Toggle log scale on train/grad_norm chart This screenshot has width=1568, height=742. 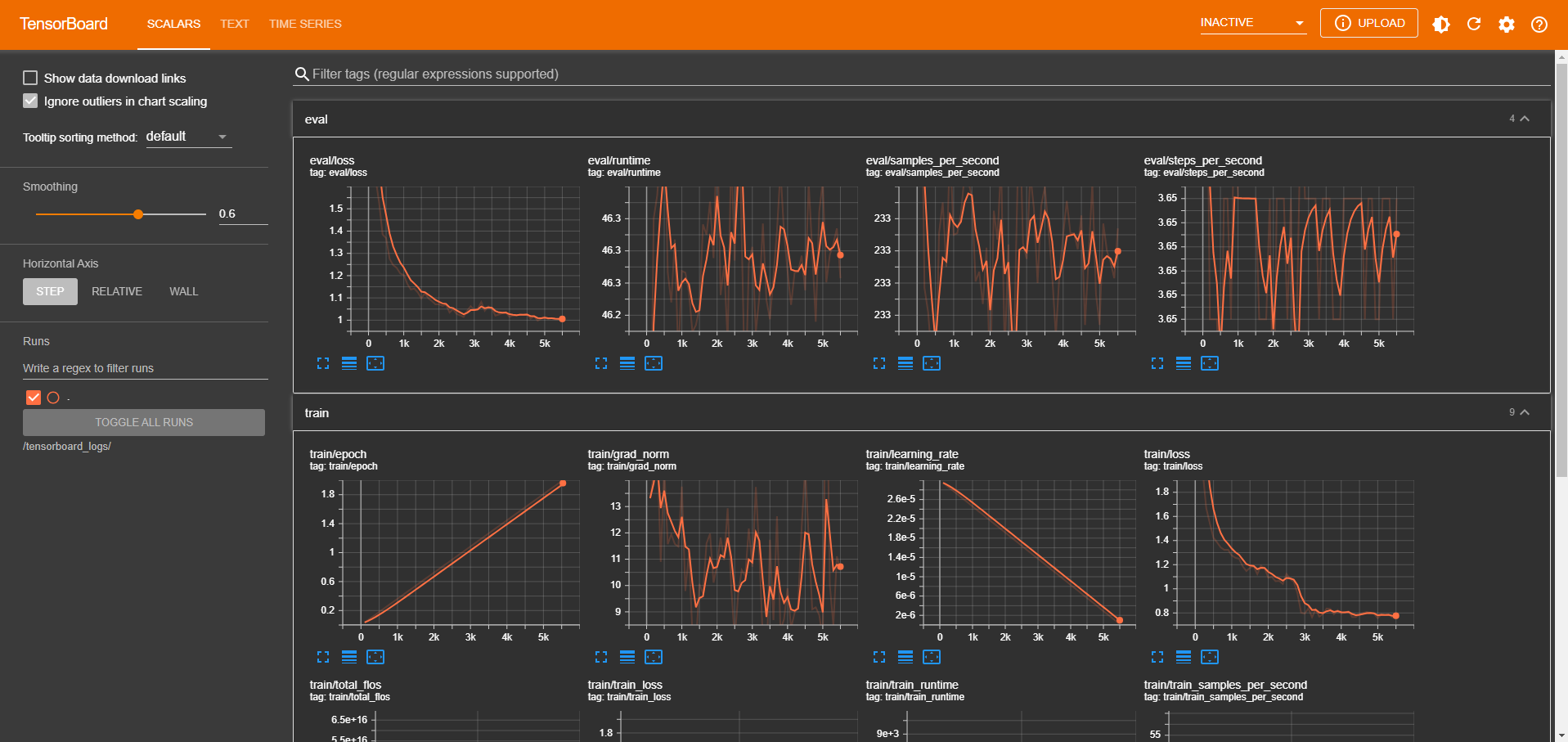(x=627, y=657)
